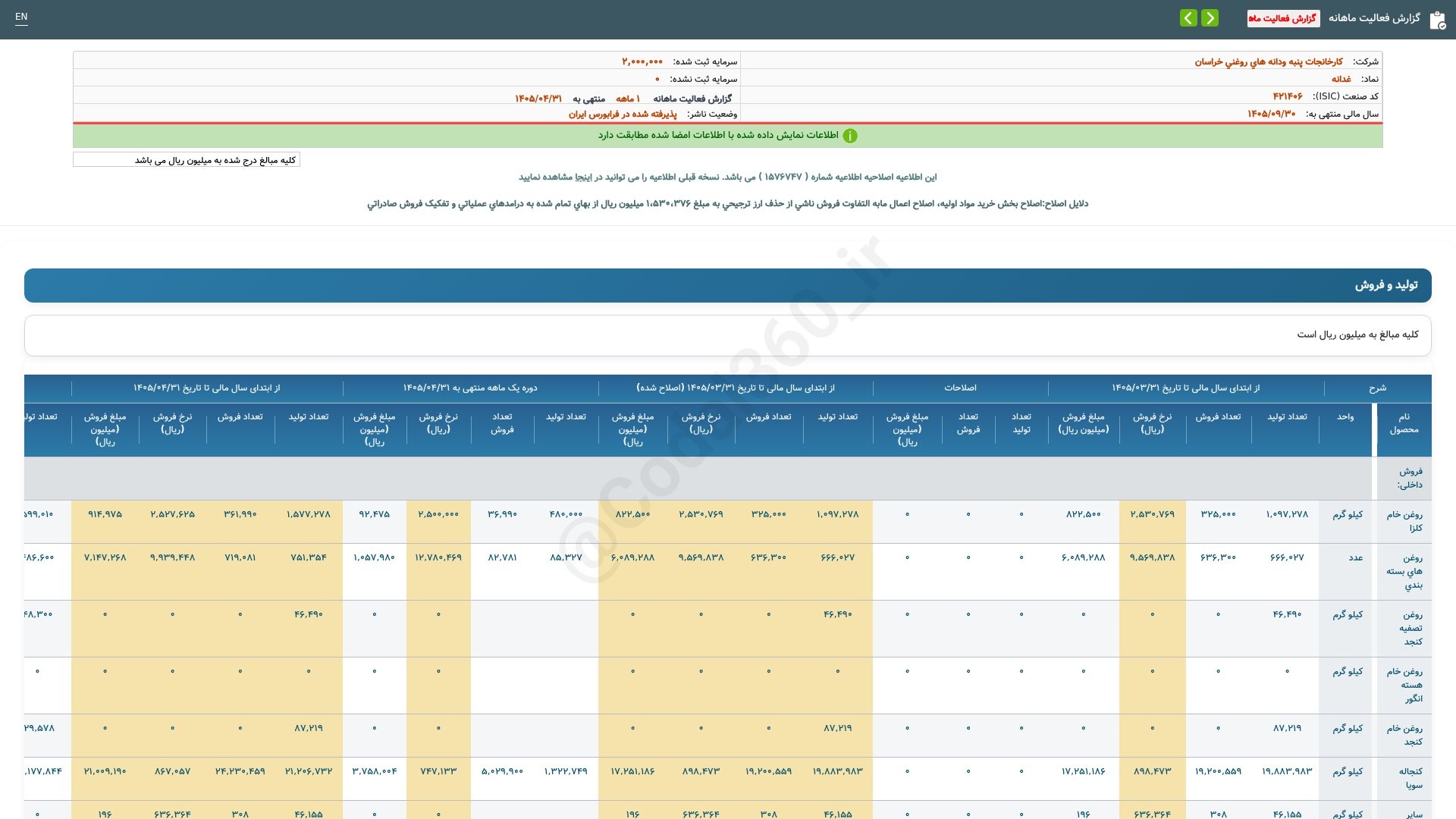1456x819 pixels.
Task: Click publisher status پذیرفته شده در فرابورس ایران
Action: [x=623, y=114]
